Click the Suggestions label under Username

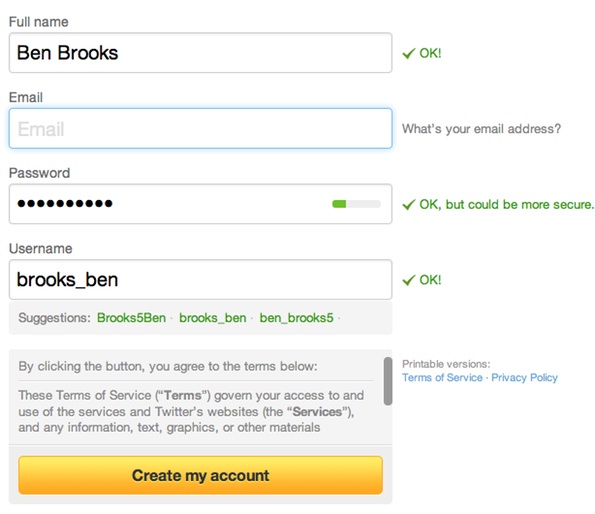click(54, 318)
